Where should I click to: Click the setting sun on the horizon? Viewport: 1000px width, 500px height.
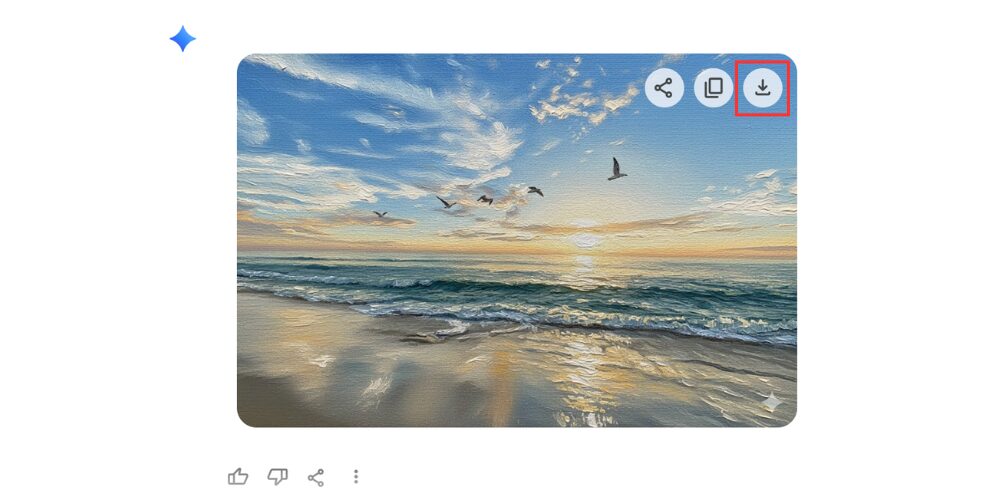coord(585,240)
